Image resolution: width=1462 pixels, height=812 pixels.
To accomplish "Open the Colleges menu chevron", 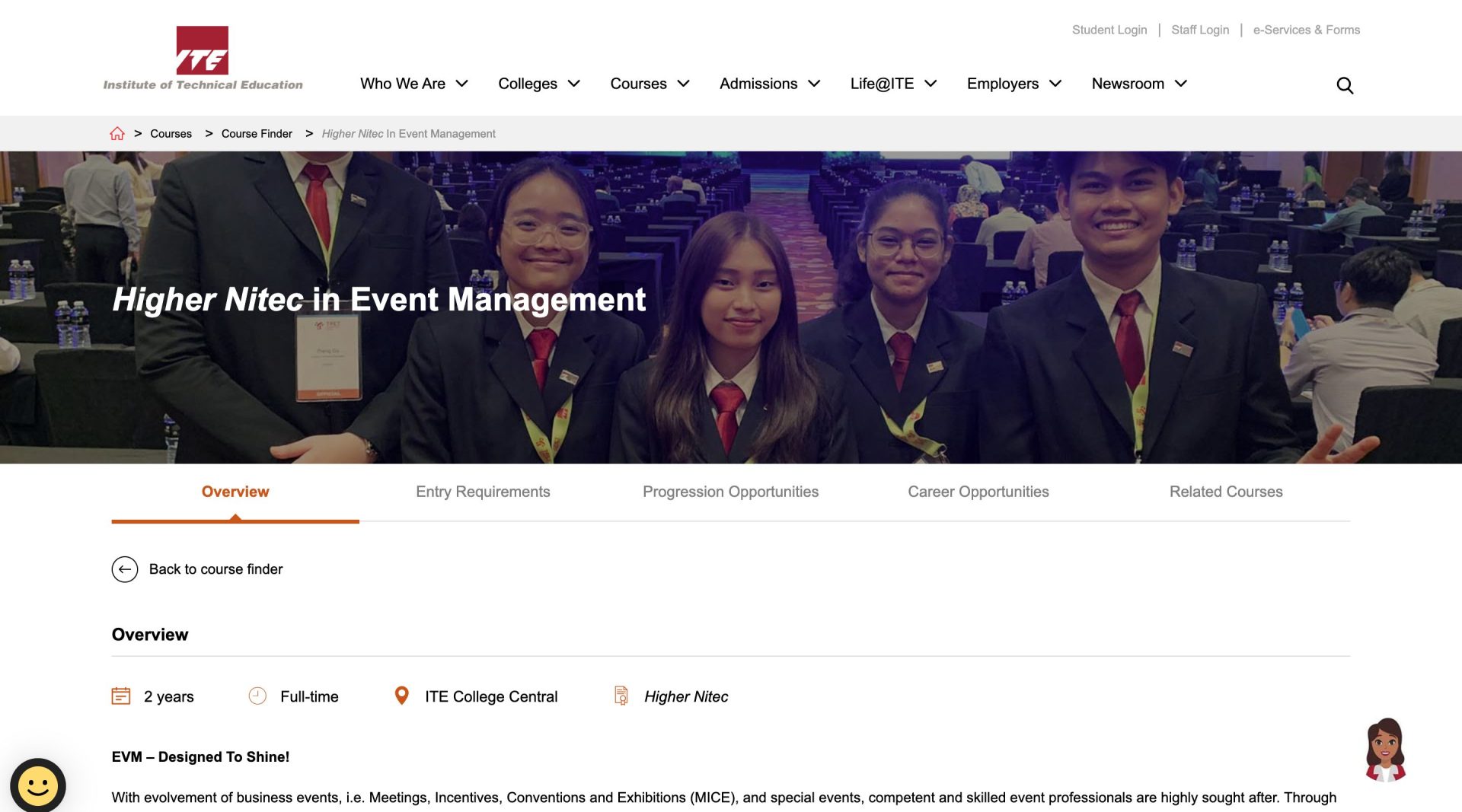I will [x=576, y=84].
